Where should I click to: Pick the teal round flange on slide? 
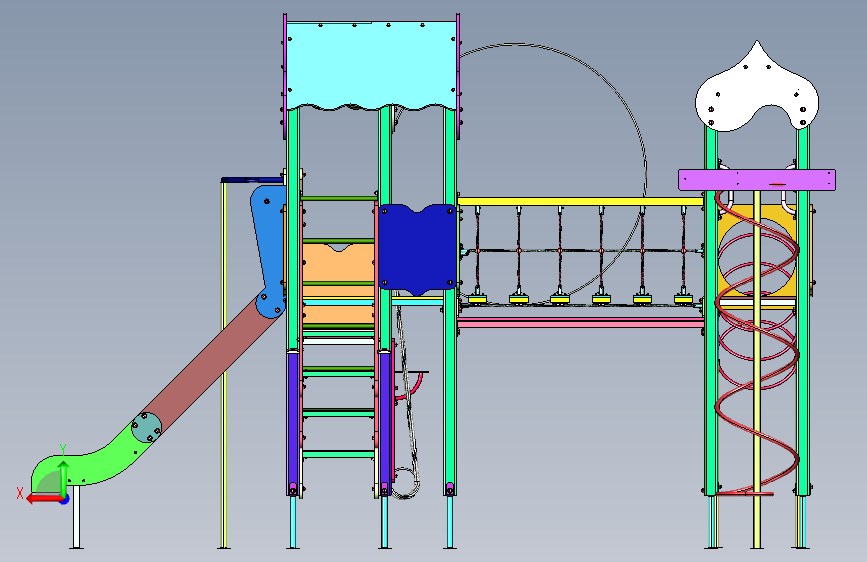147,428
